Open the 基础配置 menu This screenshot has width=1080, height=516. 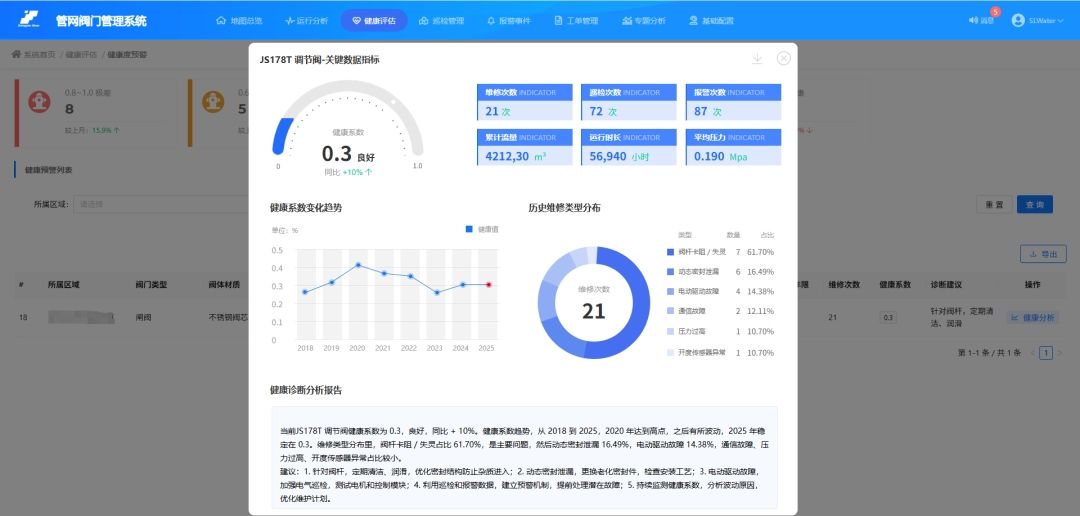point(711,21)
